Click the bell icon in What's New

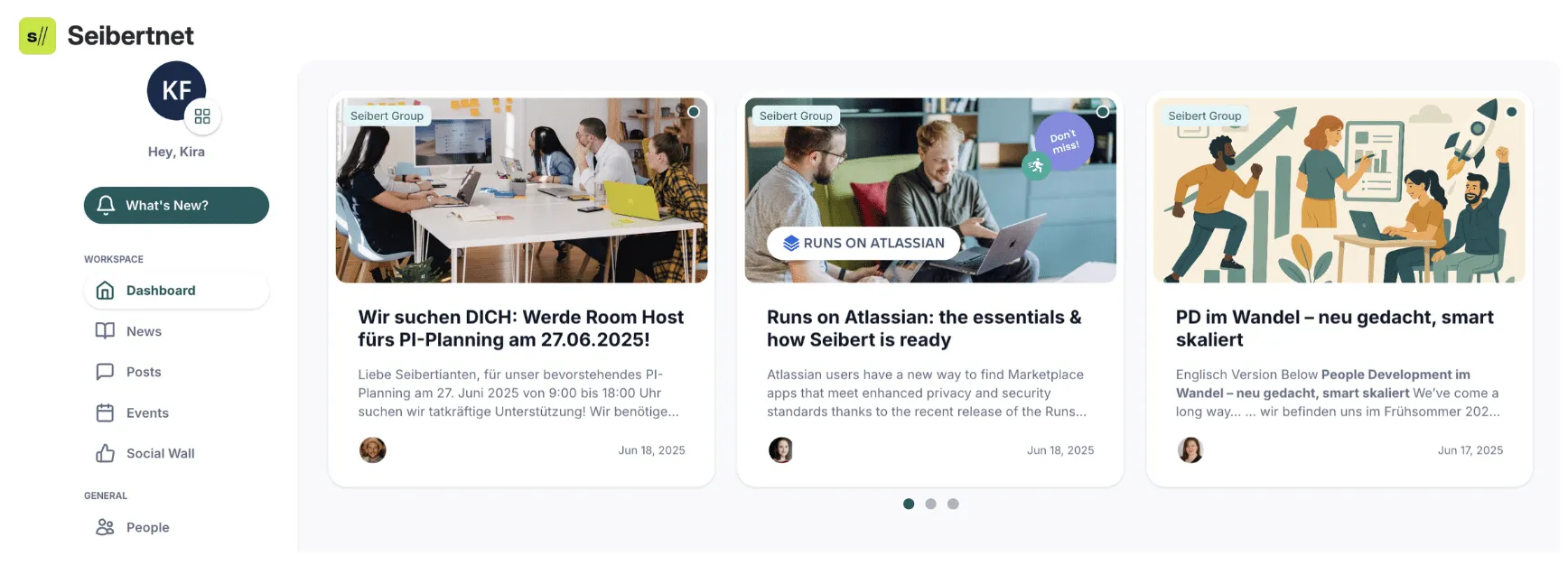pyautogui.click(x=106, y=205)
